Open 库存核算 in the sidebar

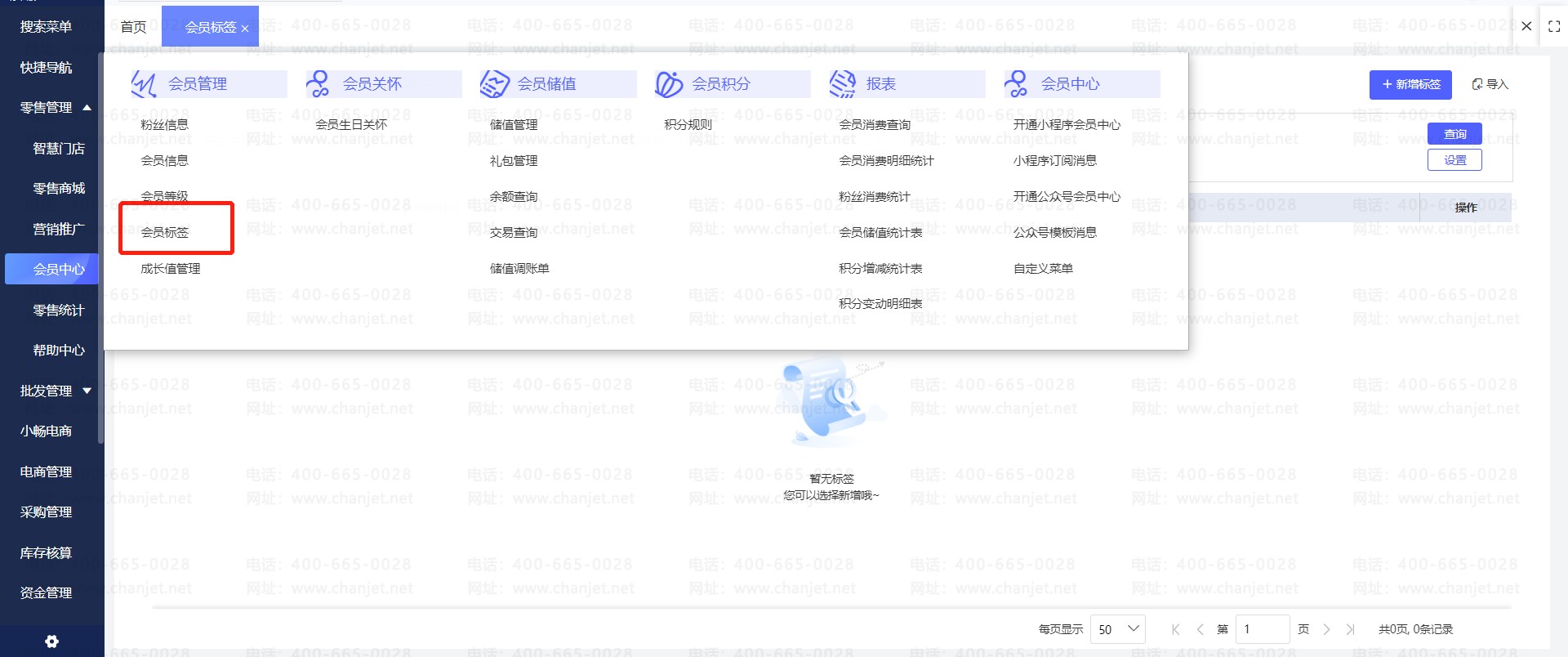[47, 552]
